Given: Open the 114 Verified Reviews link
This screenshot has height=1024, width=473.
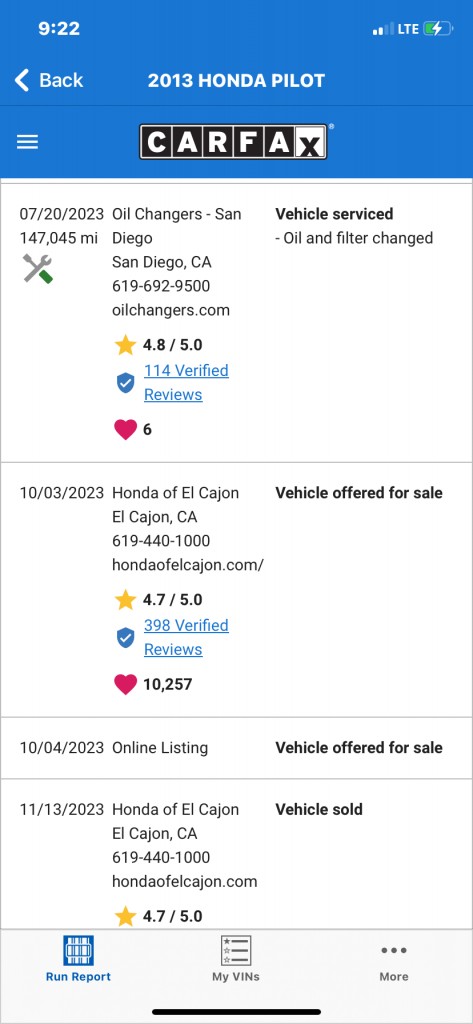Looking at the screenshot, I should click(x=186, y=383).
